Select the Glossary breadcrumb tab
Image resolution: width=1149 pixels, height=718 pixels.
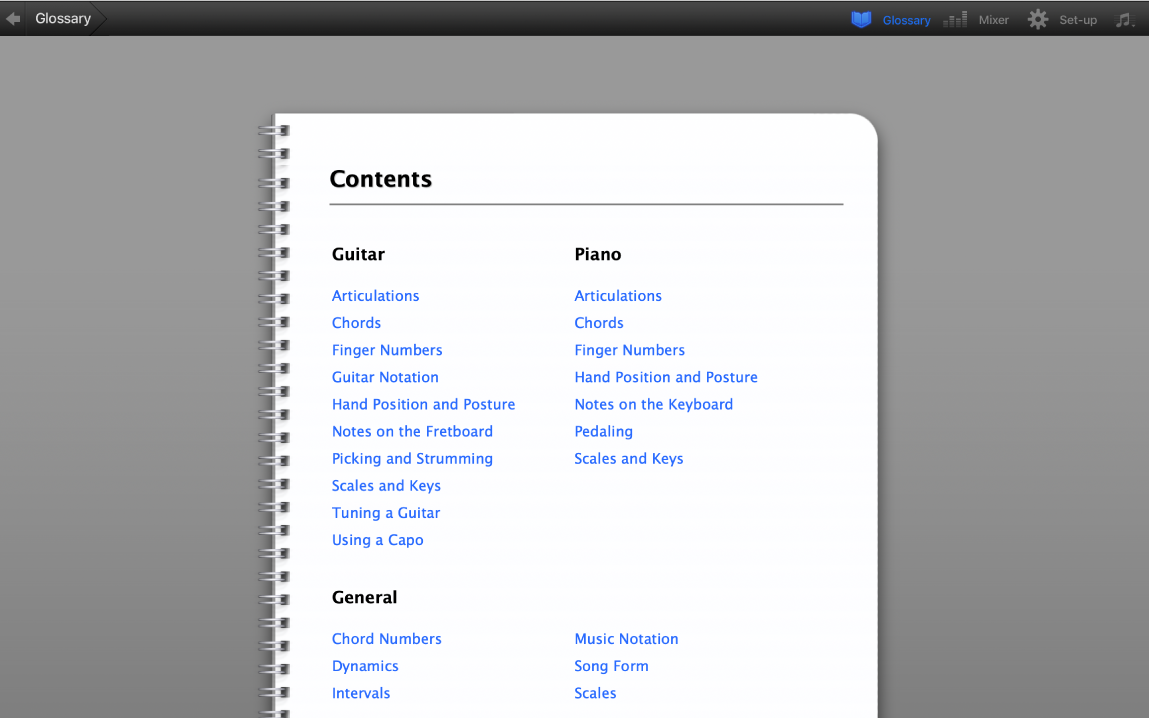(62, 17)
